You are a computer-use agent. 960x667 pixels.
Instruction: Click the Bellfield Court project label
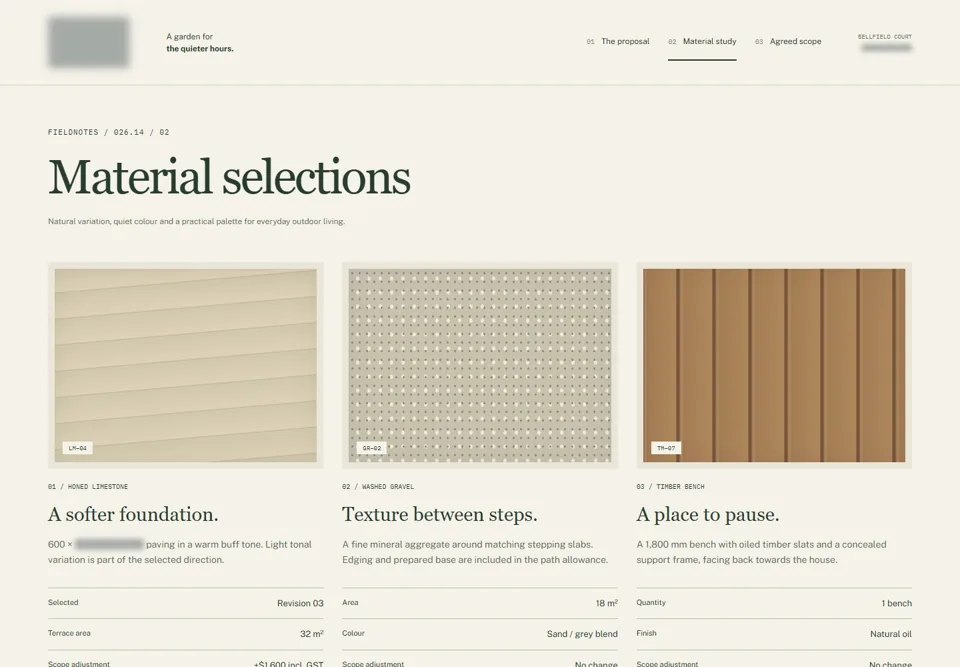click(885, 37)
